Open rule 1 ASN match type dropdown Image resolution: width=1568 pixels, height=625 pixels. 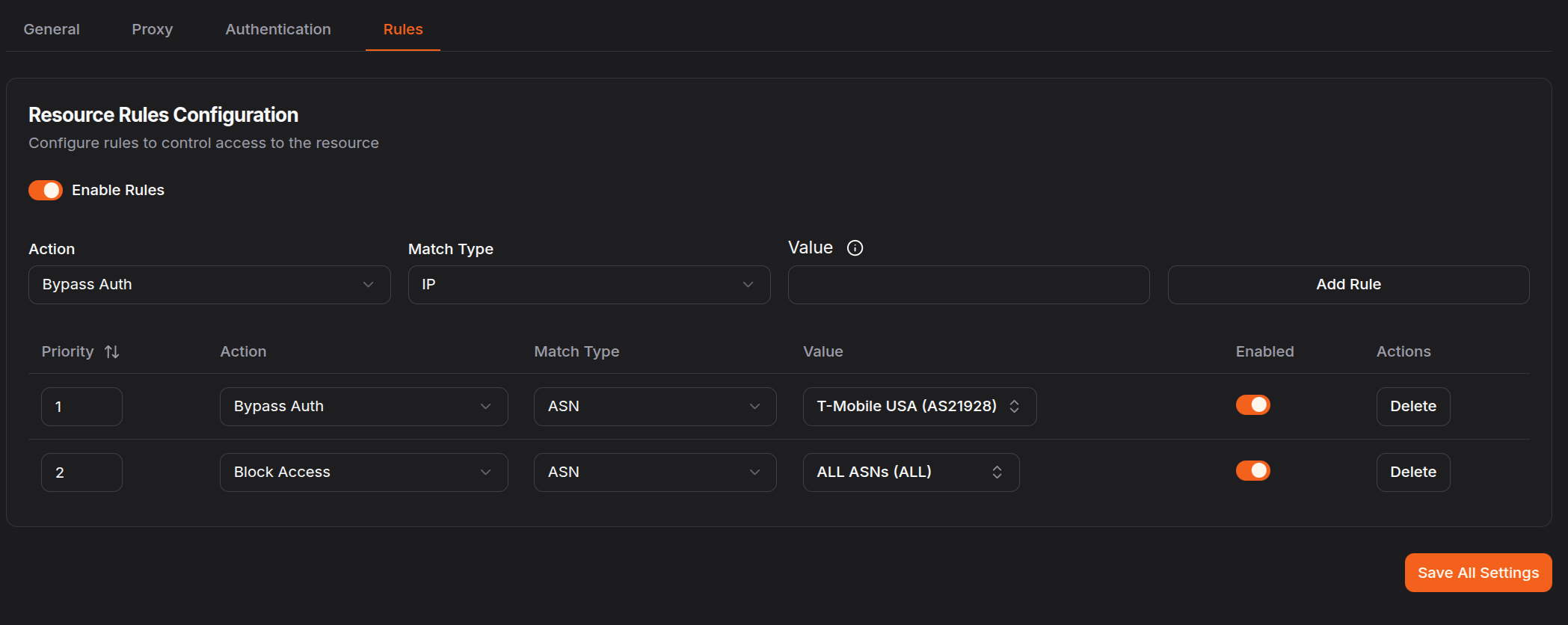click(654, 407)
